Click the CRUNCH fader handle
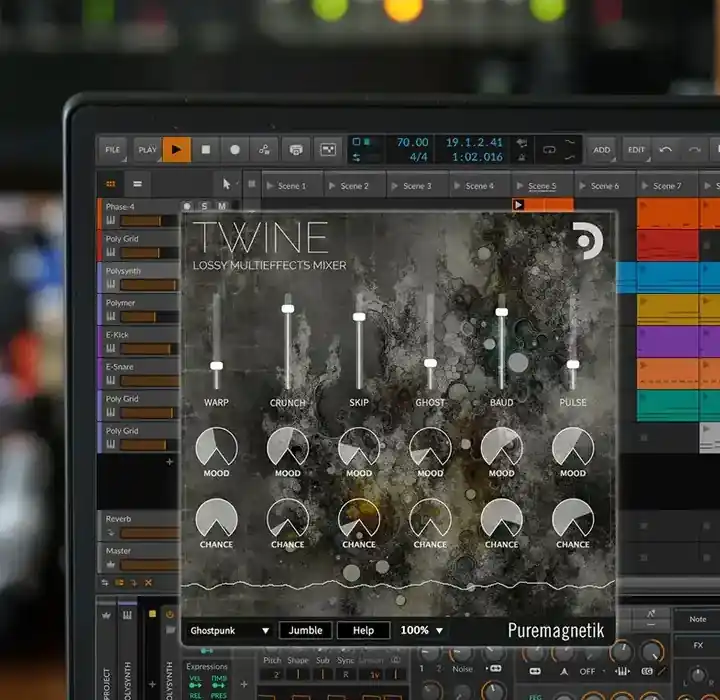The height and width of the screenshot is (700, 720). click(x=288, y=309)
